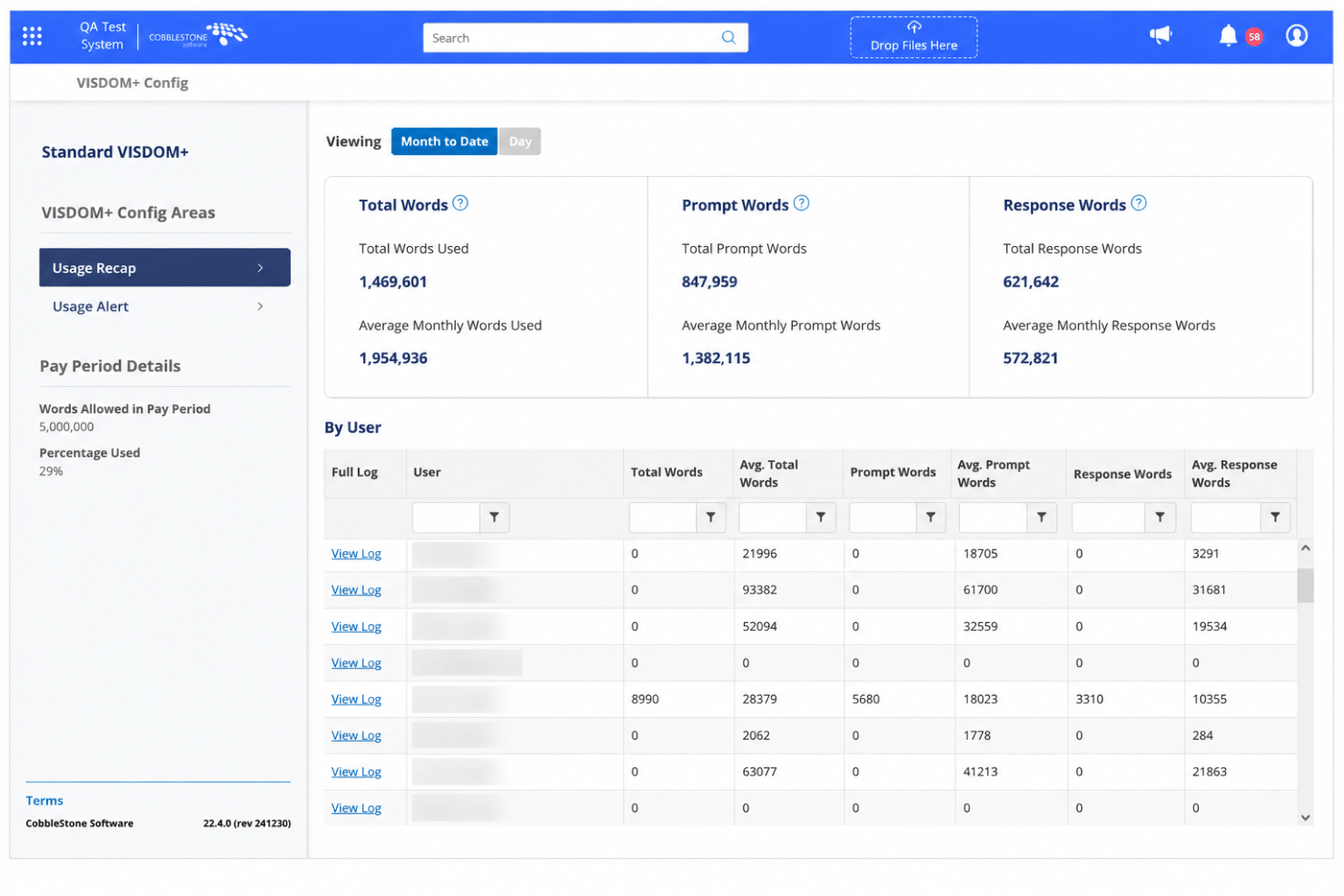Open the User column filter icon
1344x896 pixels.
pos(494,517)
